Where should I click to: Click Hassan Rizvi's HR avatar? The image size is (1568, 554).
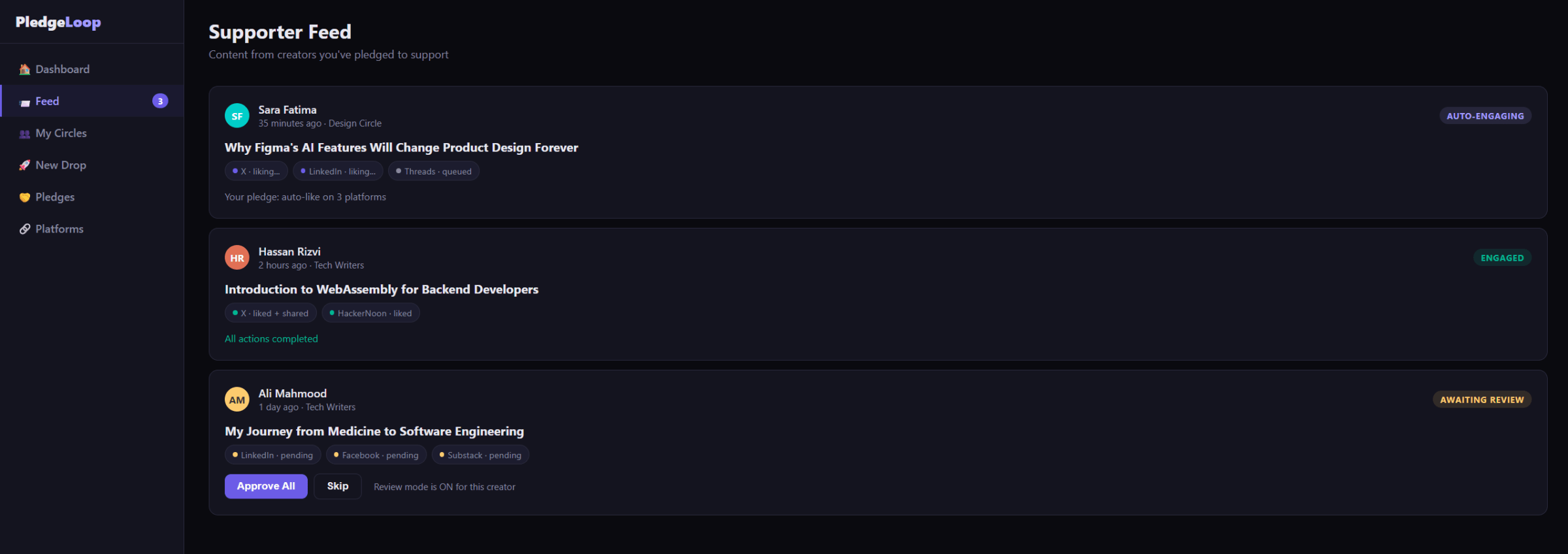coord(237,257)
